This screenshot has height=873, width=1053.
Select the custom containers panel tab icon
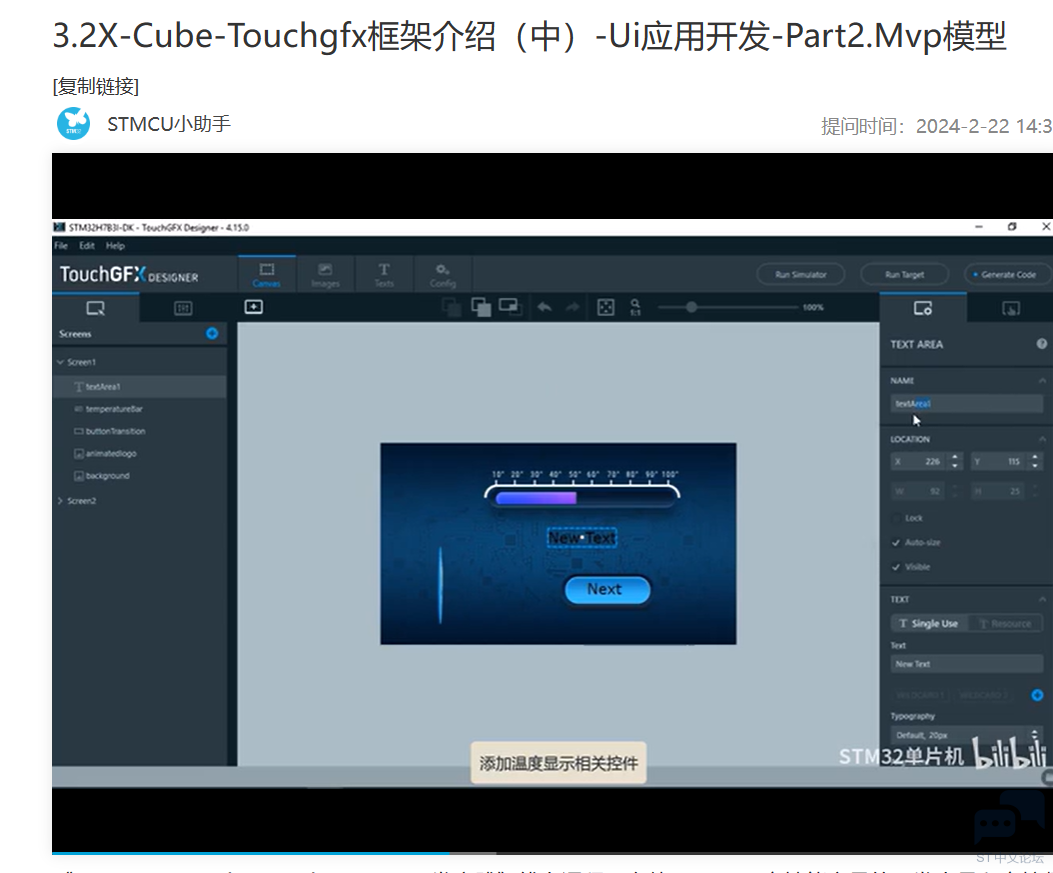click(x=183, y=308)
